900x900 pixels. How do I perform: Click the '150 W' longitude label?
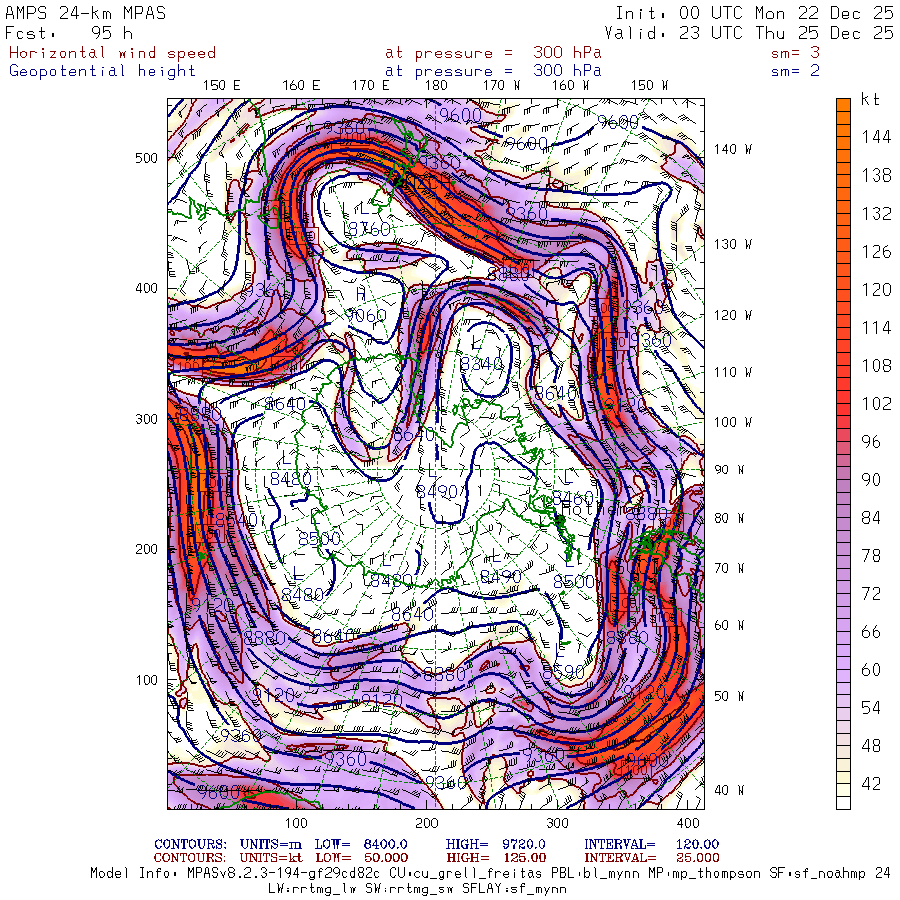point(650,86)
